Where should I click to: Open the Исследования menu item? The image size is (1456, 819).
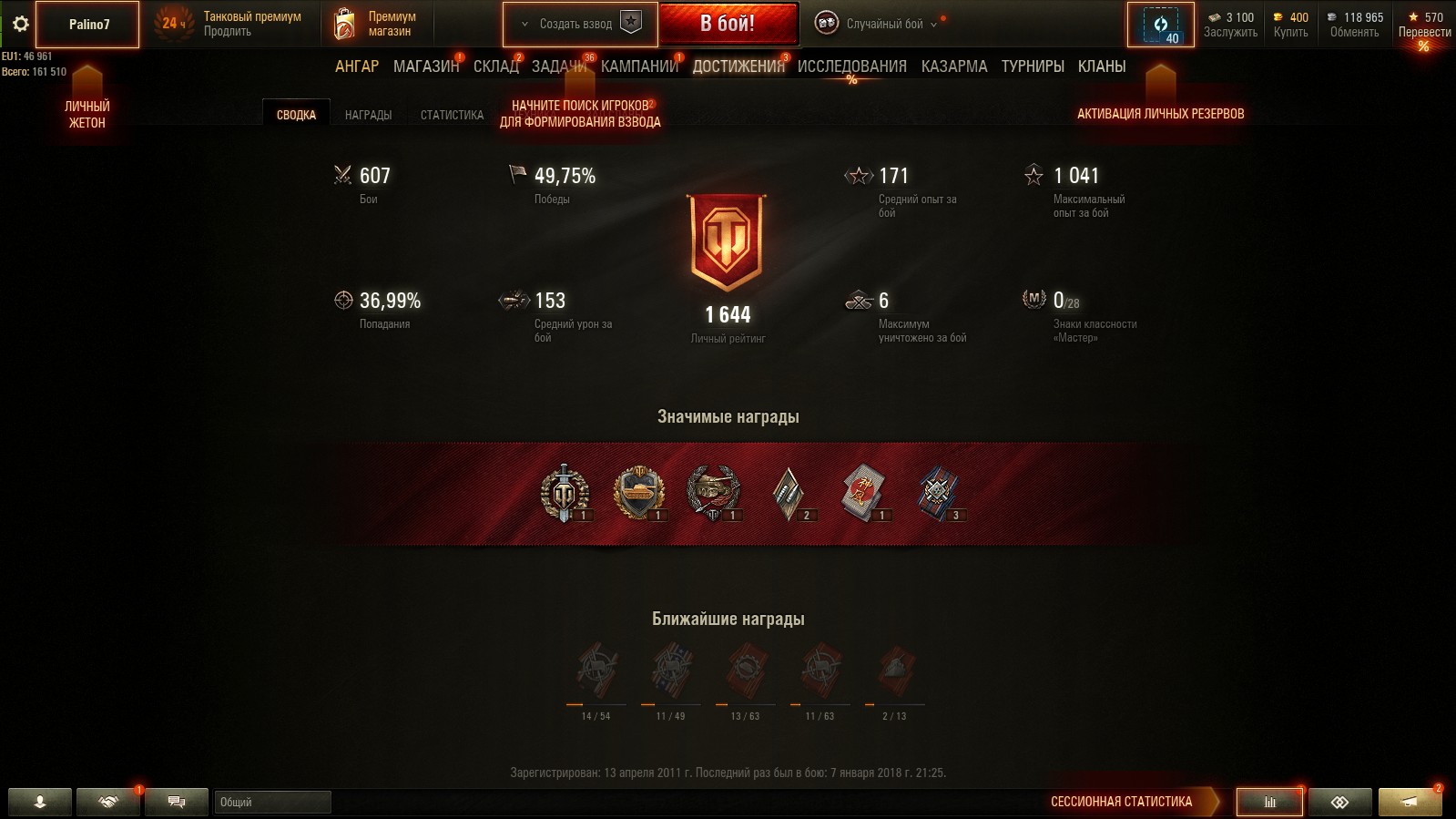tap(851, 67)
